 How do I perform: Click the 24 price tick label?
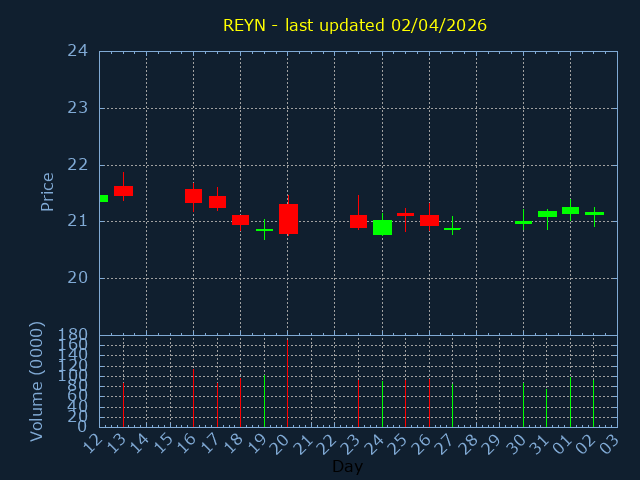pyautogui.click(x=78, y=51)
